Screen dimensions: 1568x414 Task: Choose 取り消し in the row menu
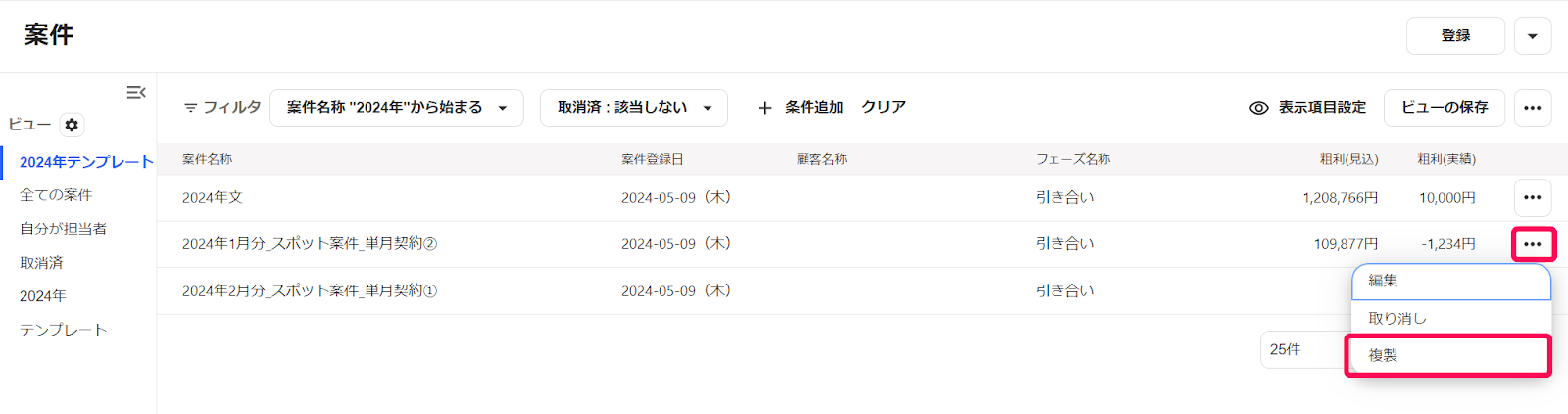(x=1451, y=319)
